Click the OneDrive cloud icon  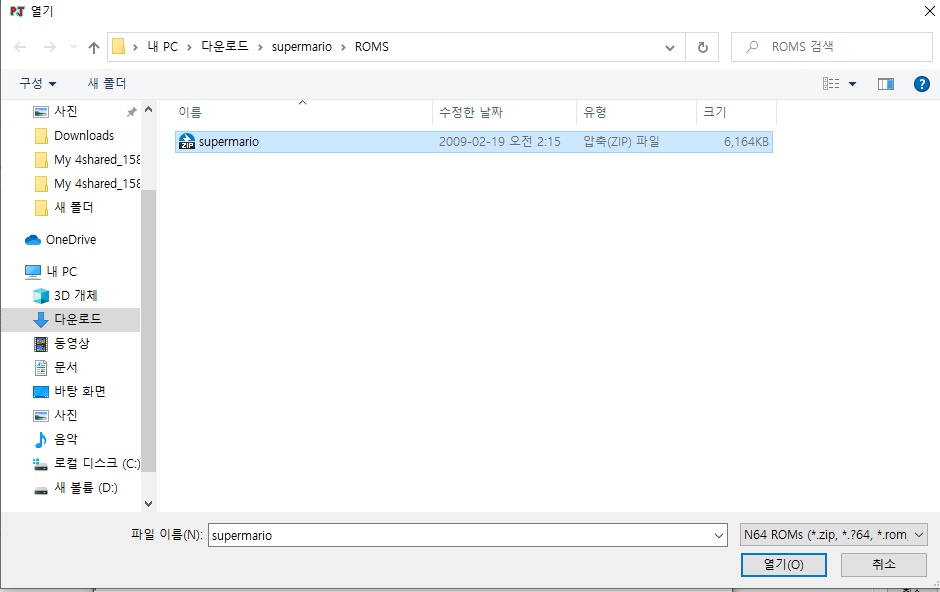coord(33,240)
